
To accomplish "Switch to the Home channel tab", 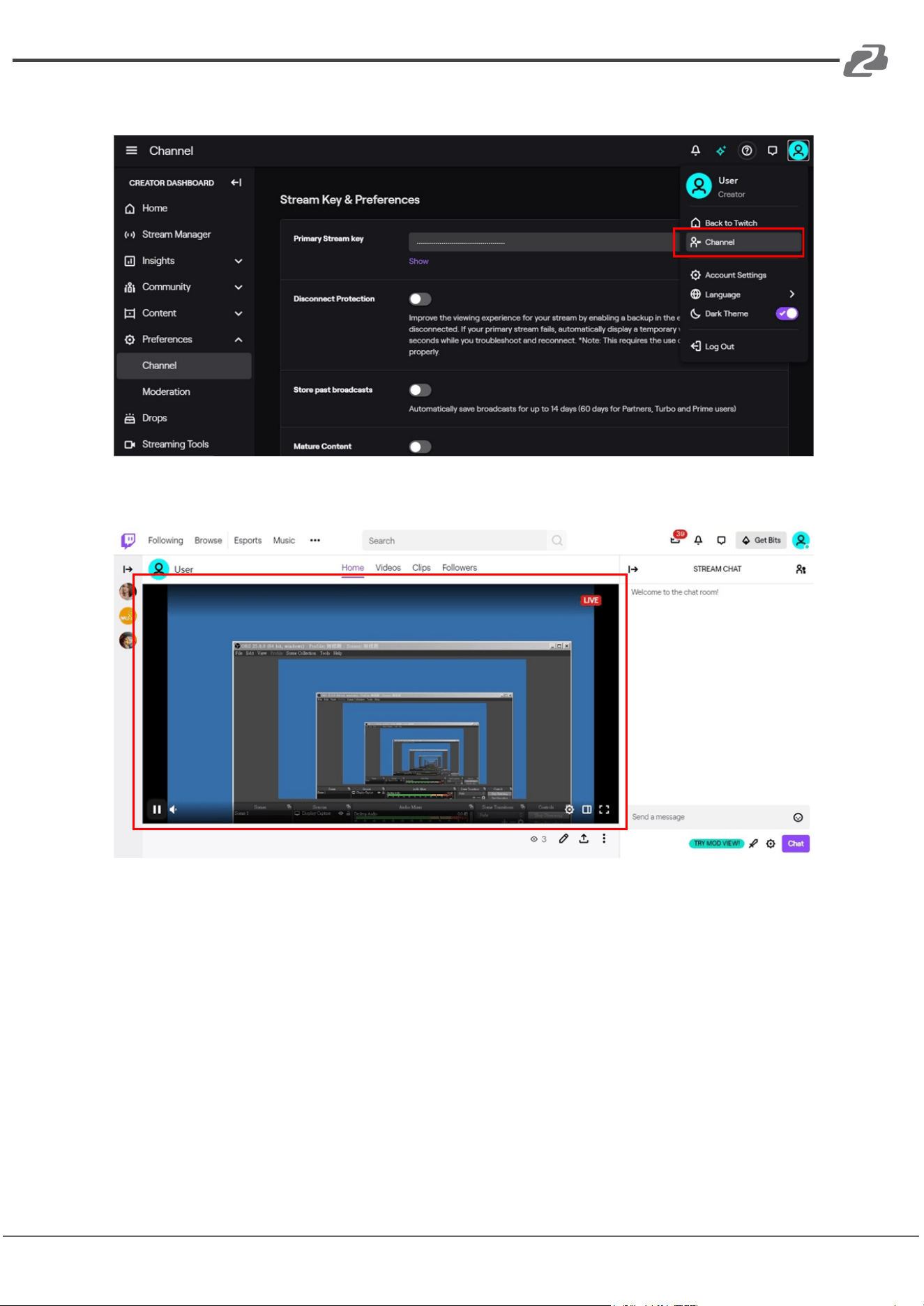I will tap(353, 568).
